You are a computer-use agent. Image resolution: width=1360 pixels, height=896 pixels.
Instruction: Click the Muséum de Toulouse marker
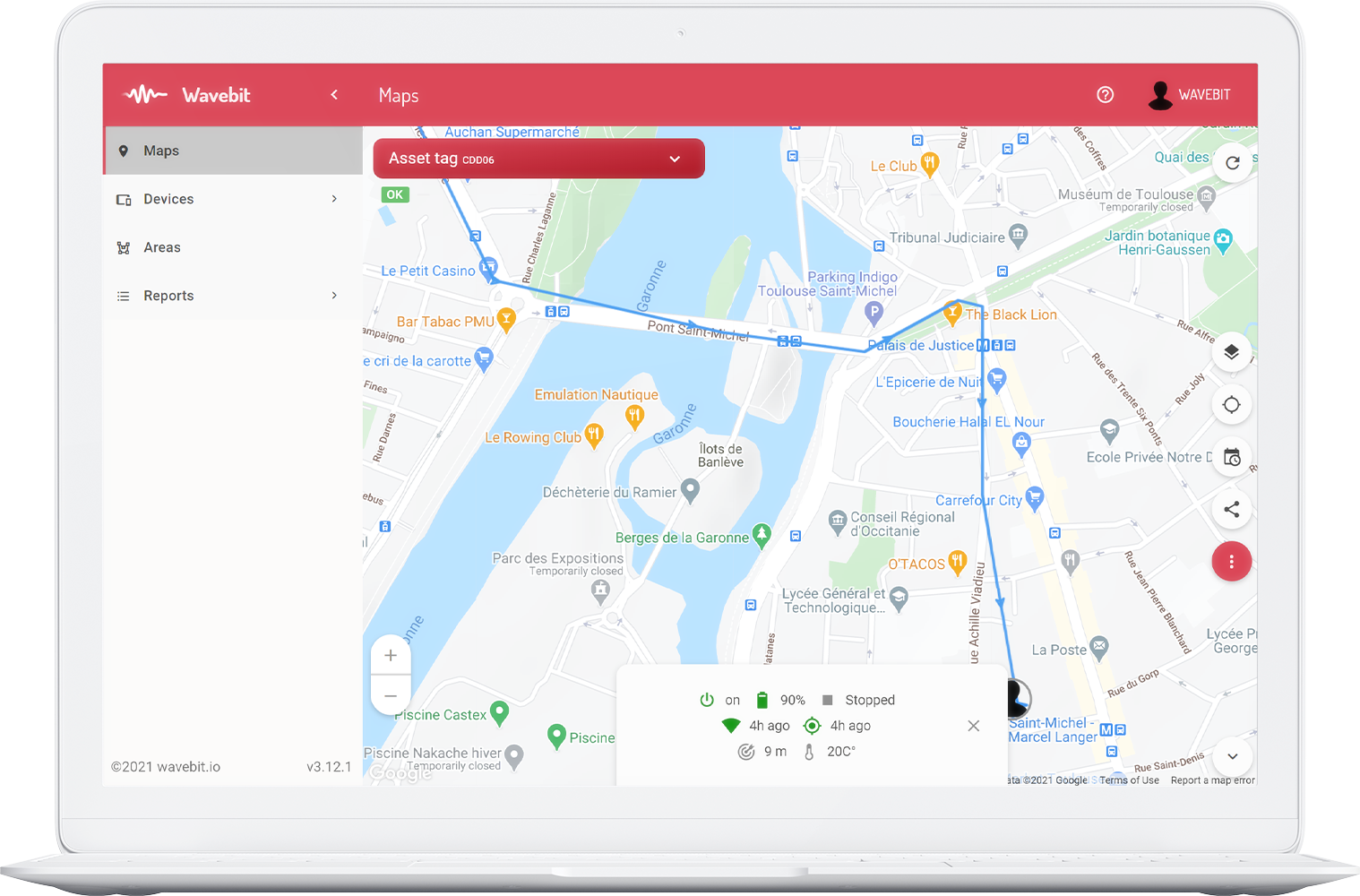1207,197
